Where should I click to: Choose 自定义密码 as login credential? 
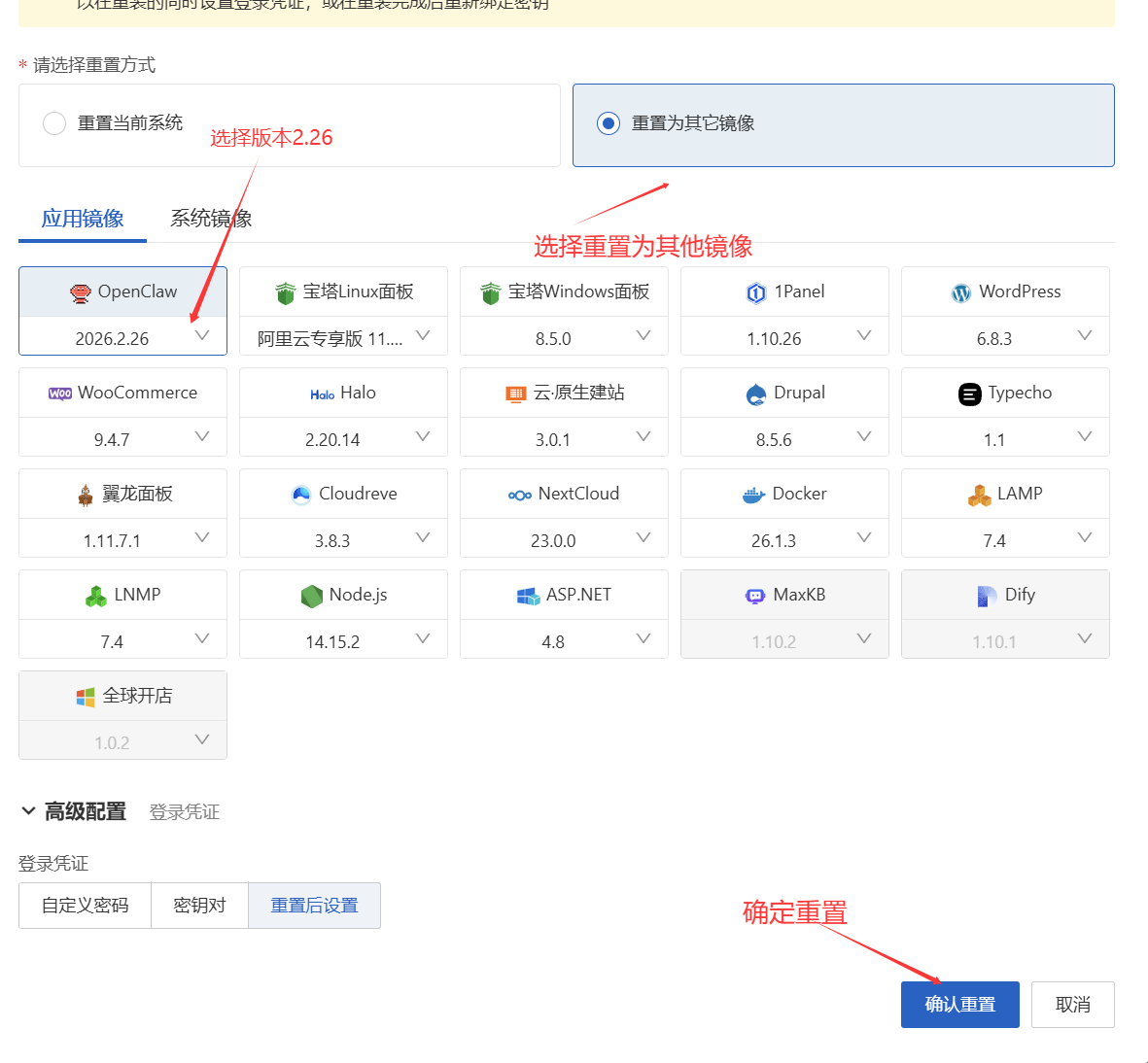(x=85, y=905)
